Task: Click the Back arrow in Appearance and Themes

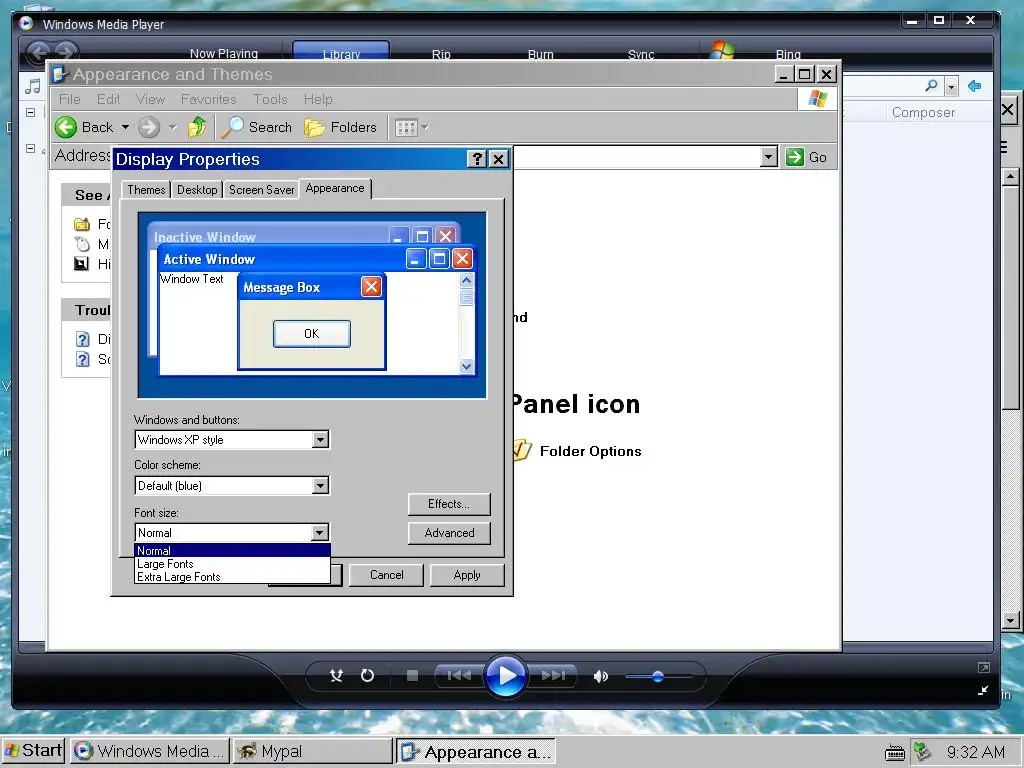Action: click(66, 127)
